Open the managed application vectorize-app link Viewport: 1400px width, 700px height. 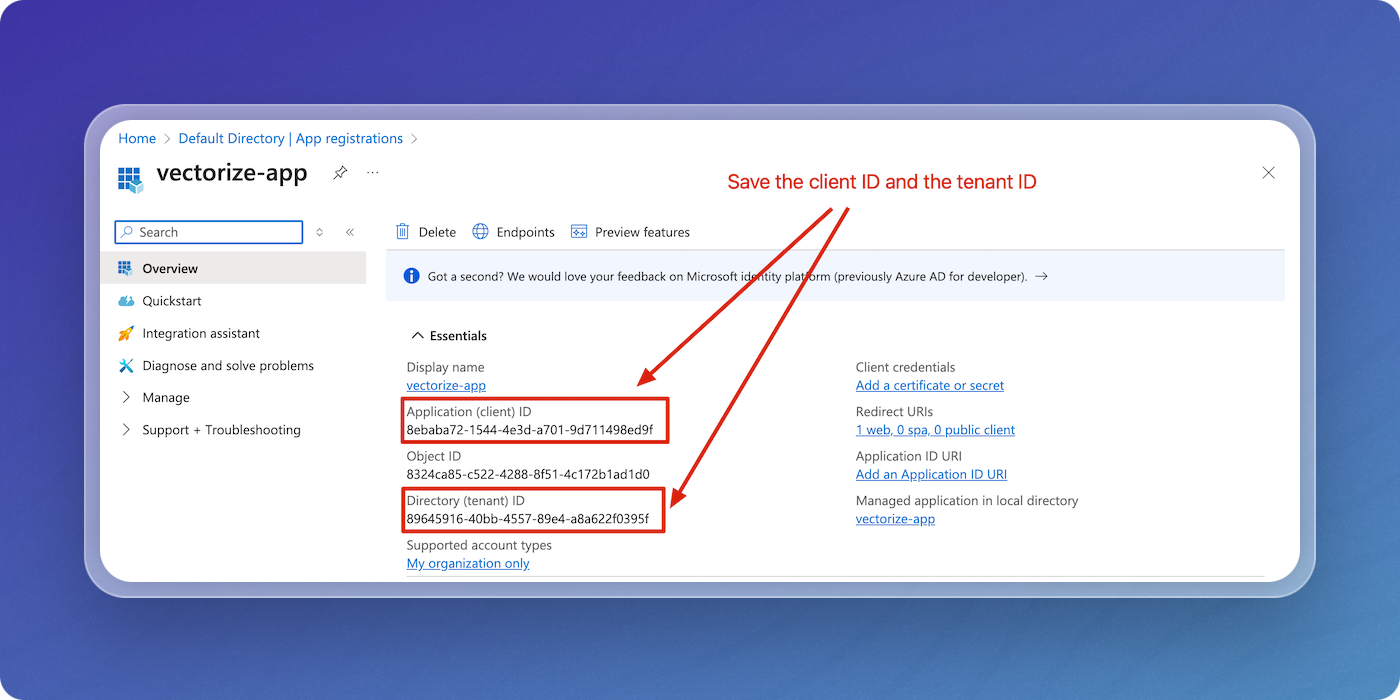pyautogui.click(x=895, y=519)
